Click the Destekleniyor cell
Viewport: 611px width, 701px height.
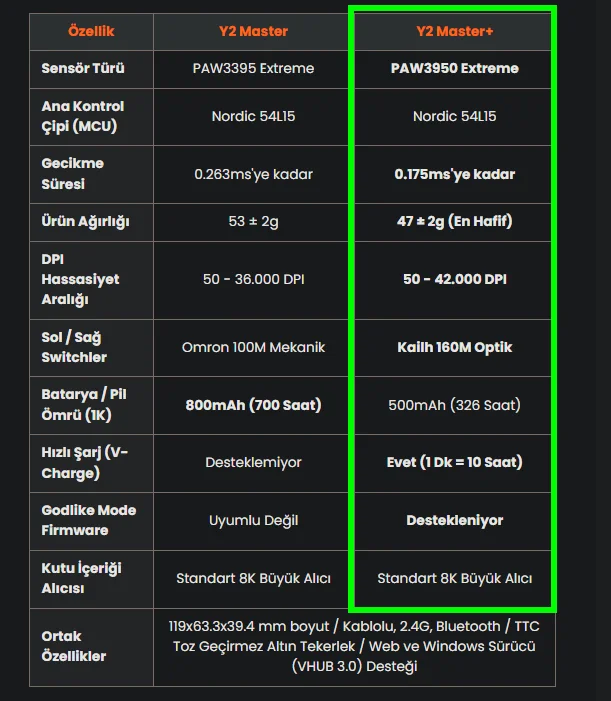point(455,520)
